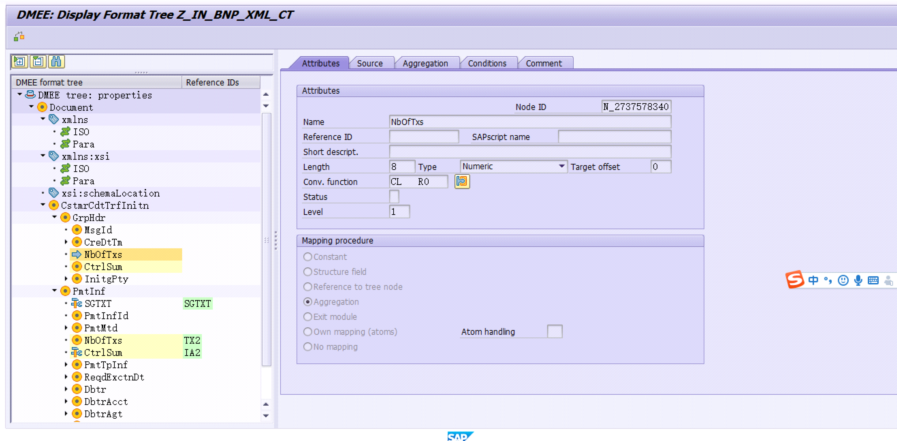Click the Name field containing NbOfTxs
Screen dimensions: 899x443
pos(530,122)
